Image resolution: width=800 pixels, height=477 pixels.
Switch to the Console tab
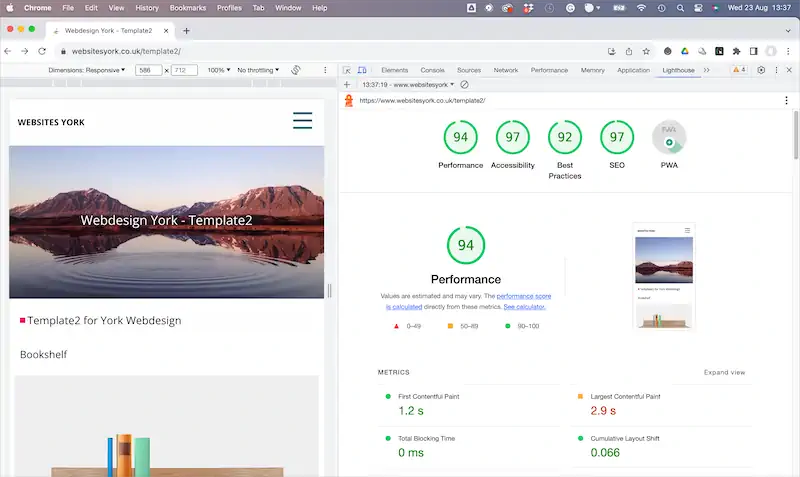coord(432,70)
